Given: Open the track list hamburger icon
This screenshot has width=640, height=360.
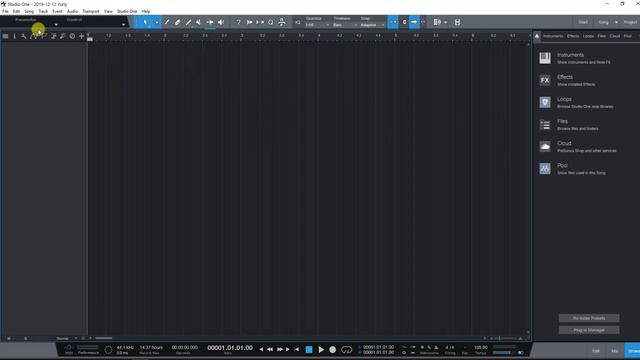Looking at the screenshot, I should (x=5, y=36).
